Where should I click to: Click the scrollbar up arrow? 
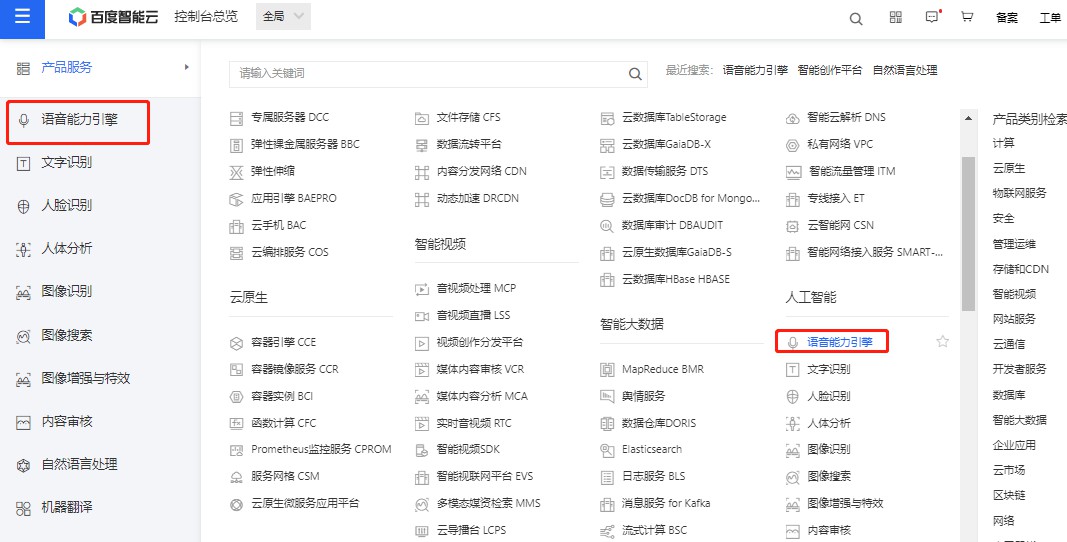point(968,118)
